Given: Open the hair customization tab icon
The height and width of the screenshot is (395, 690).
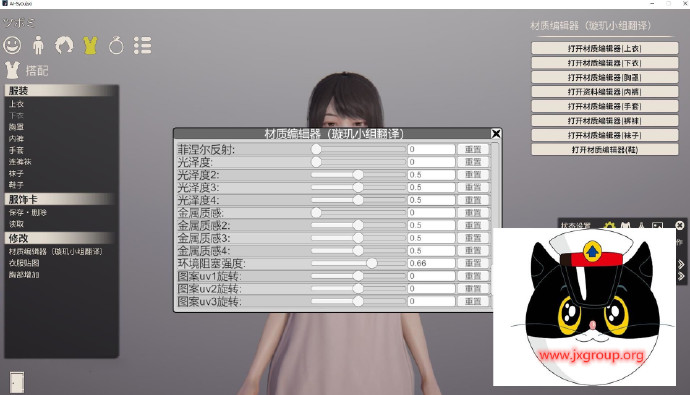Looking at the screenshot, I should click(64, 45).
